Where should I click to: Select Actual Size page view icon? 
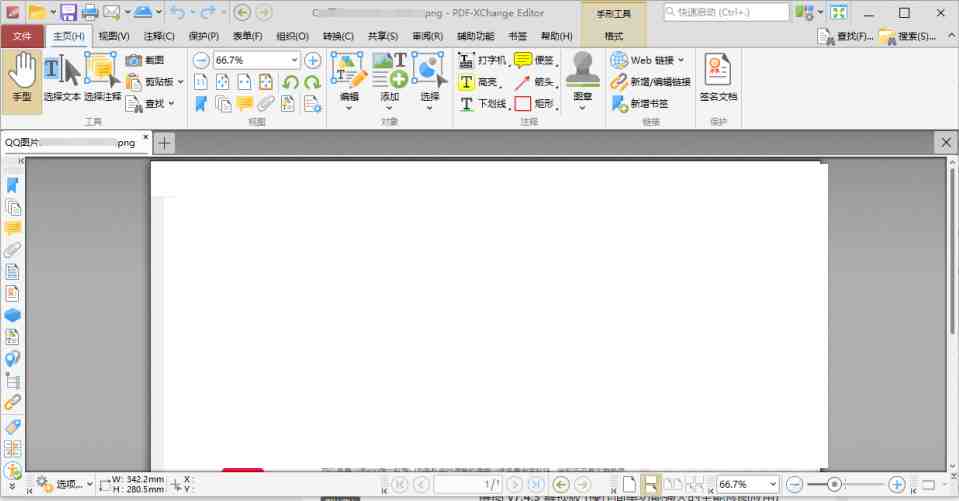[x=201, y=82]
